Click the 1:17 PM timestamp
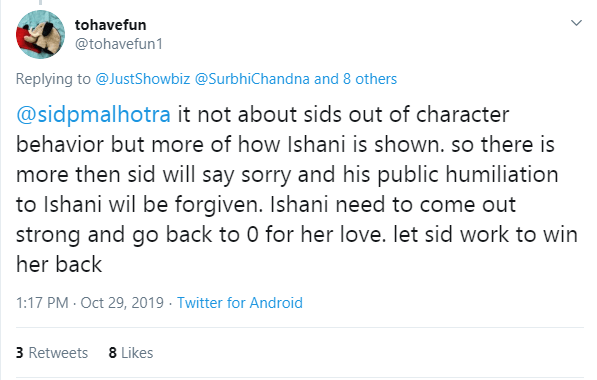Screen dimensions: 597x380 42,303
